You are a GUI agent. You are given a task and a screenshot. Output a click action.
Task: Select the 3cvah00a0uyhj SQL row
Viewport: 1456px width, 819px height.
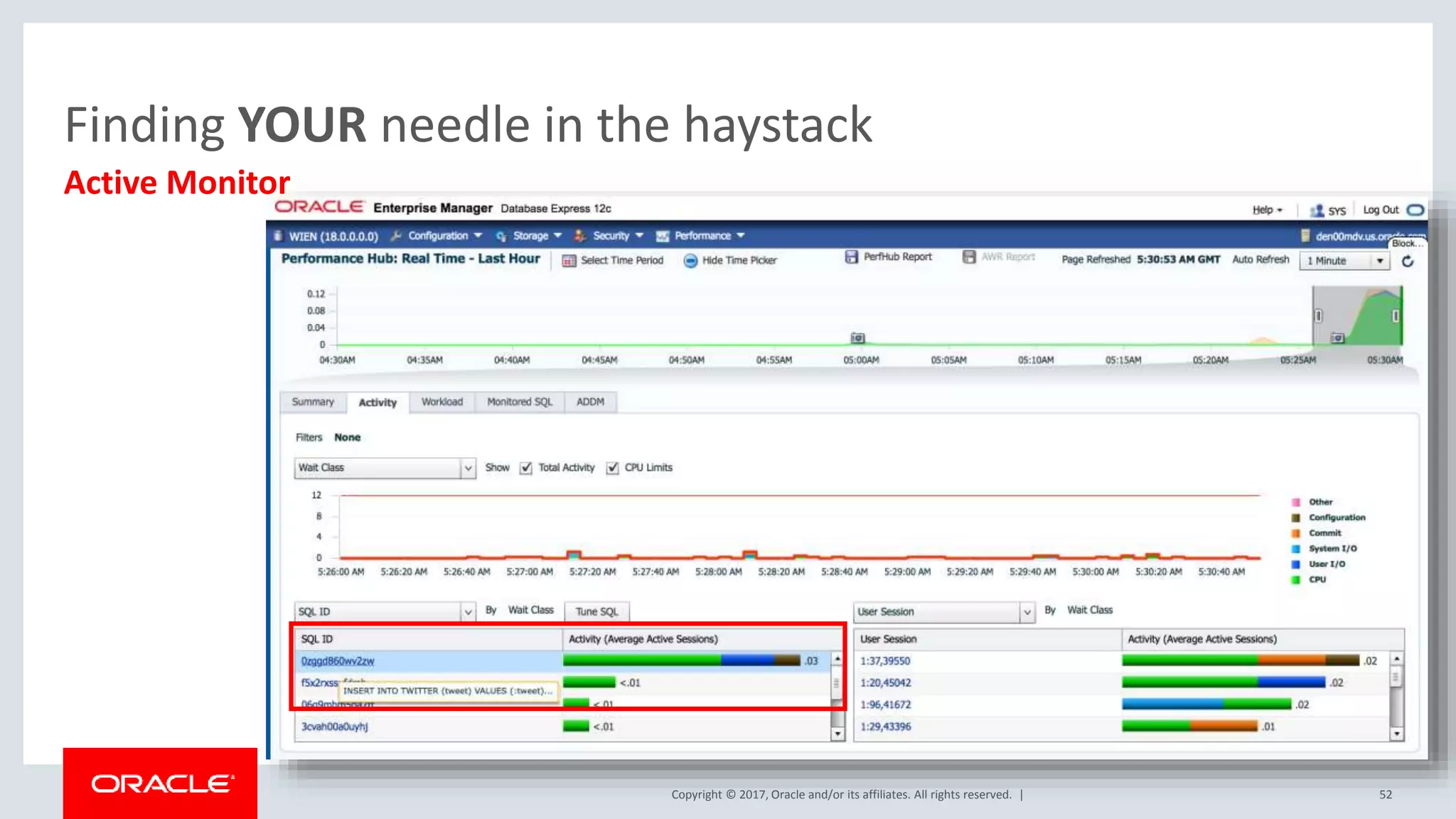pos(562,727)
